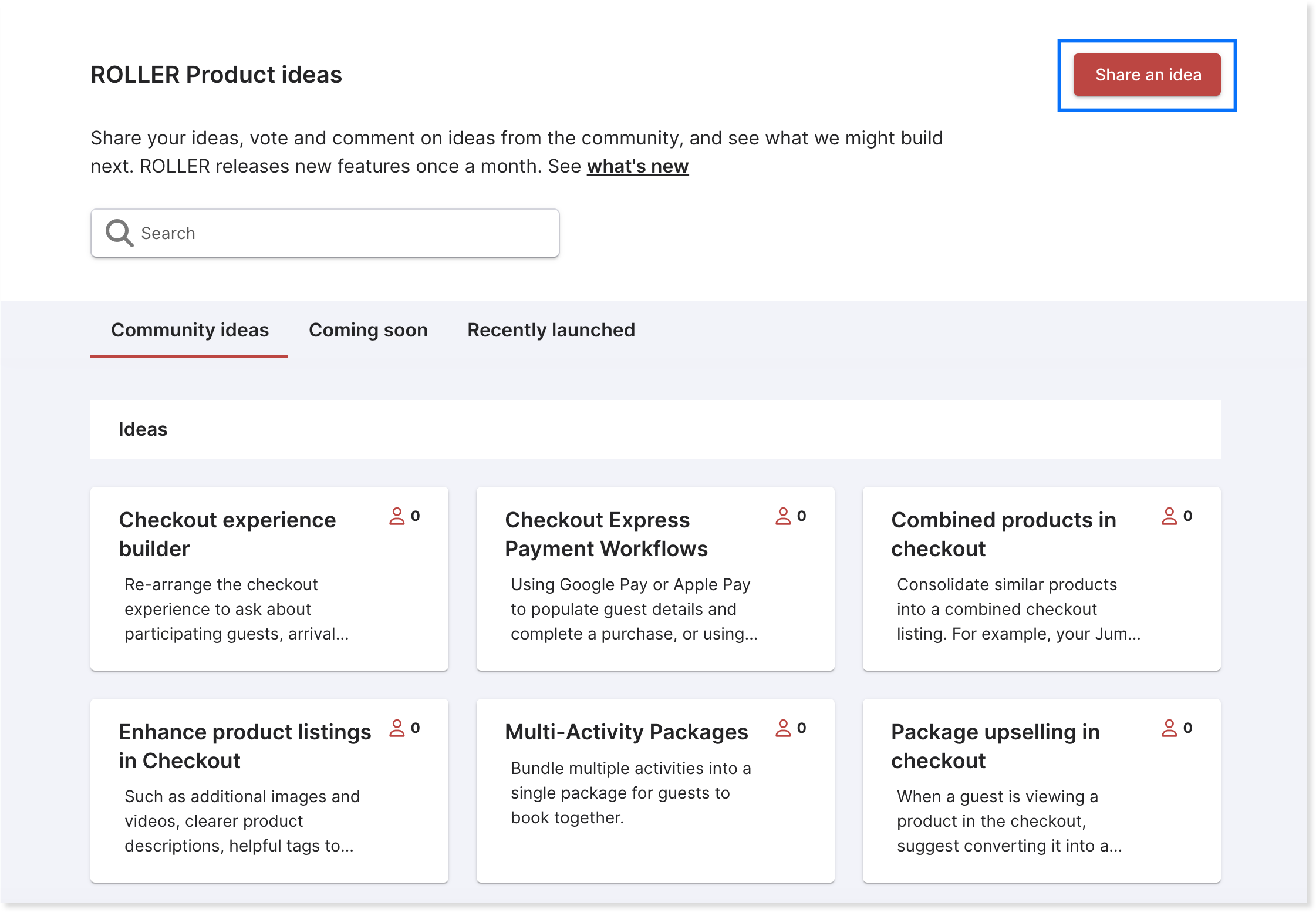
Task: Switch to the Community ideas tab
Action: click(190, 330)
